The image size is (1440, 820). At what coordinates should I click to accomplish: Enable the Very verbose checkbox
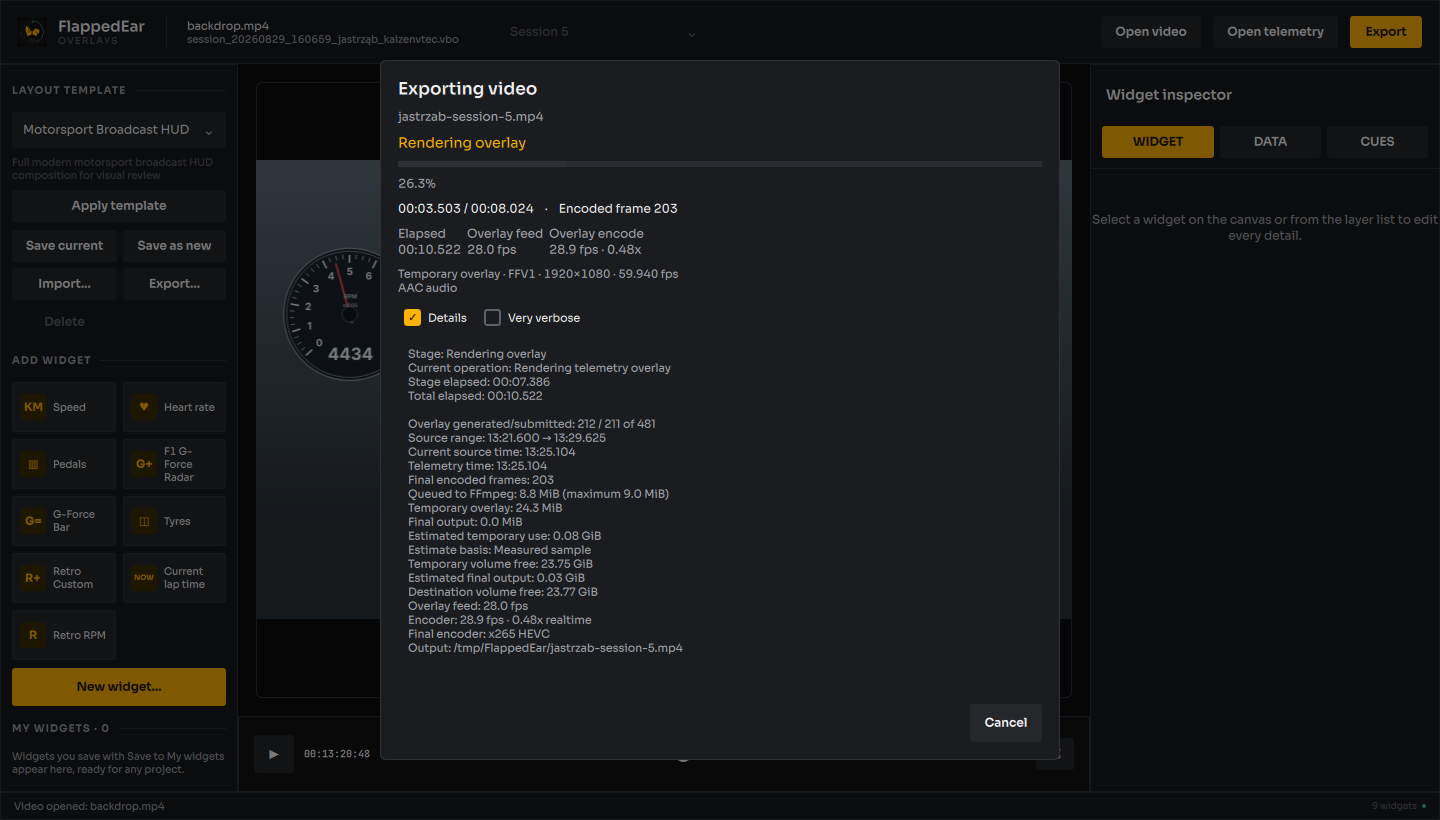click(492, 317)
